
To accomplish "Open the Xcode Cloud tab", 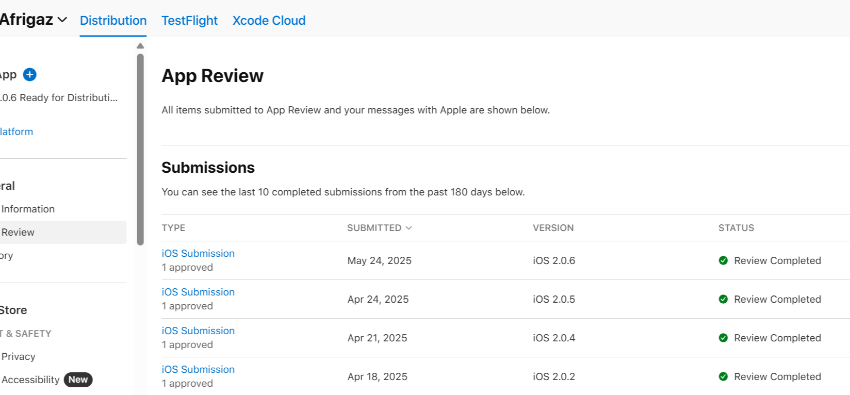I will (269, 21).
